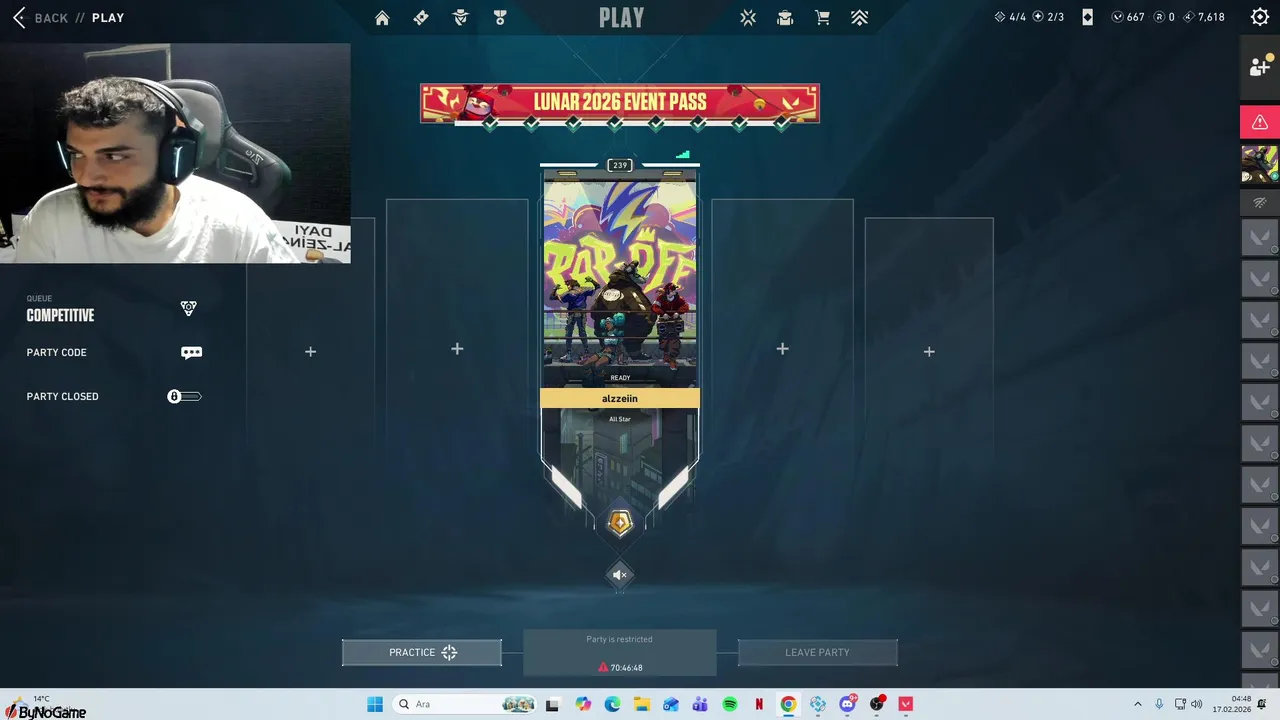
Task: Open the daily missions 4/4 counter
Action: click(x=1010, y=17)
